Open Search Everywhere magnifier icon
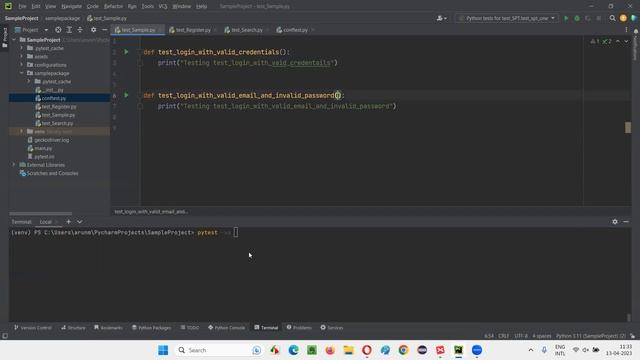Viewport: 640px width, 360px height. point(612,18)
